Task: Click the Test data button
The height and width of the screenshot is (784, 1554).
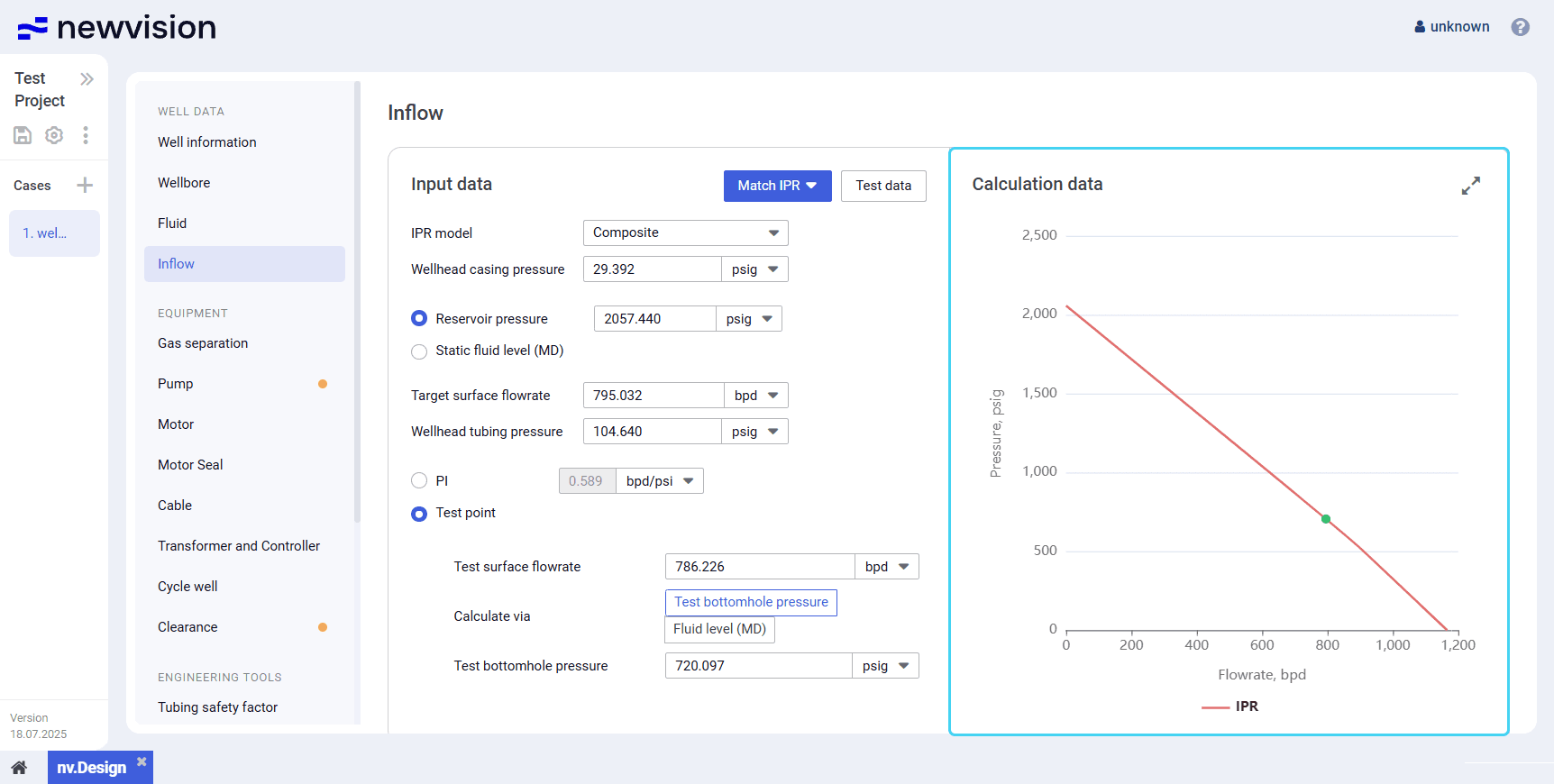Action: [882, 186]
